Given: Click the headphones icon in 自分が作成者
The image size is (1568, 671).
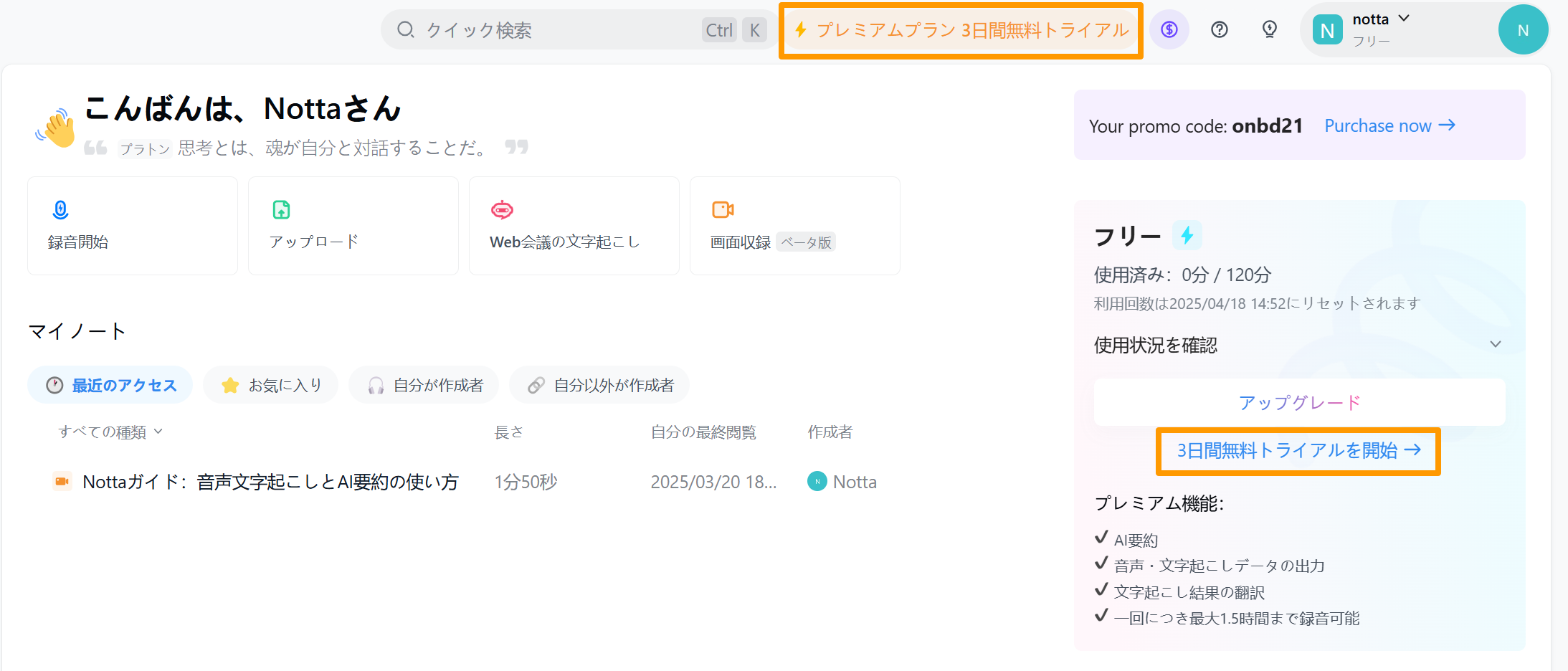Looking at the screenshot, I should [x=376, y=386].
